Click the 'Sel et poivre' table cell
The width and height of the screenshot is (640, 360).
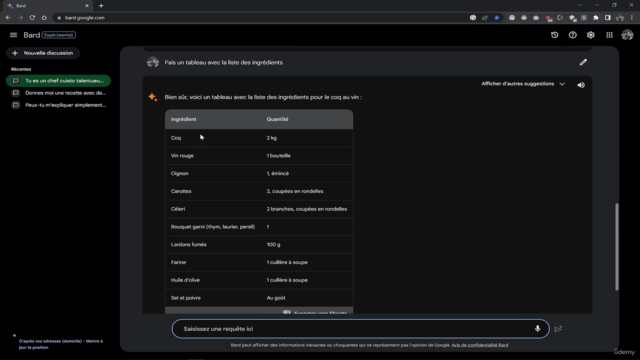click(186, 298)
